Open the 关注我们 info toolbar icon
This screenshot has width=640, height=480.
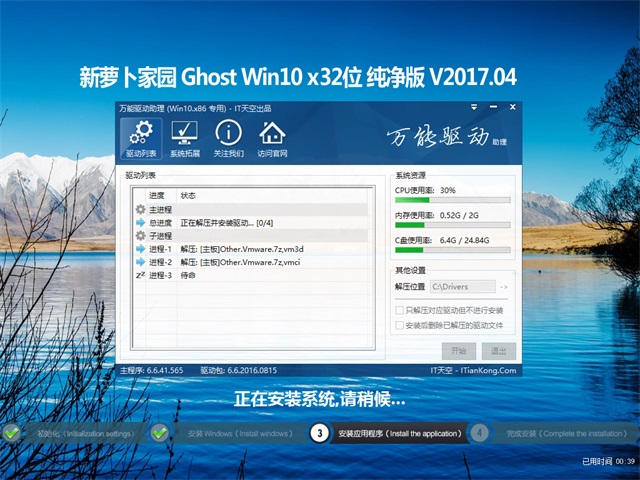(x=229, y=139)
